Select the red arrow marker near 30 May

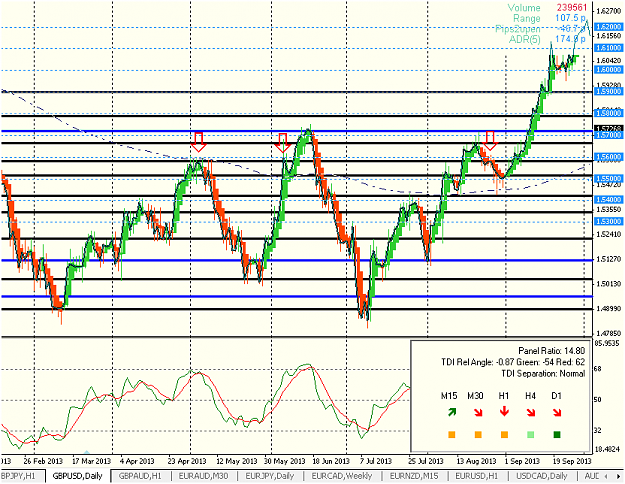pos(283,143)
